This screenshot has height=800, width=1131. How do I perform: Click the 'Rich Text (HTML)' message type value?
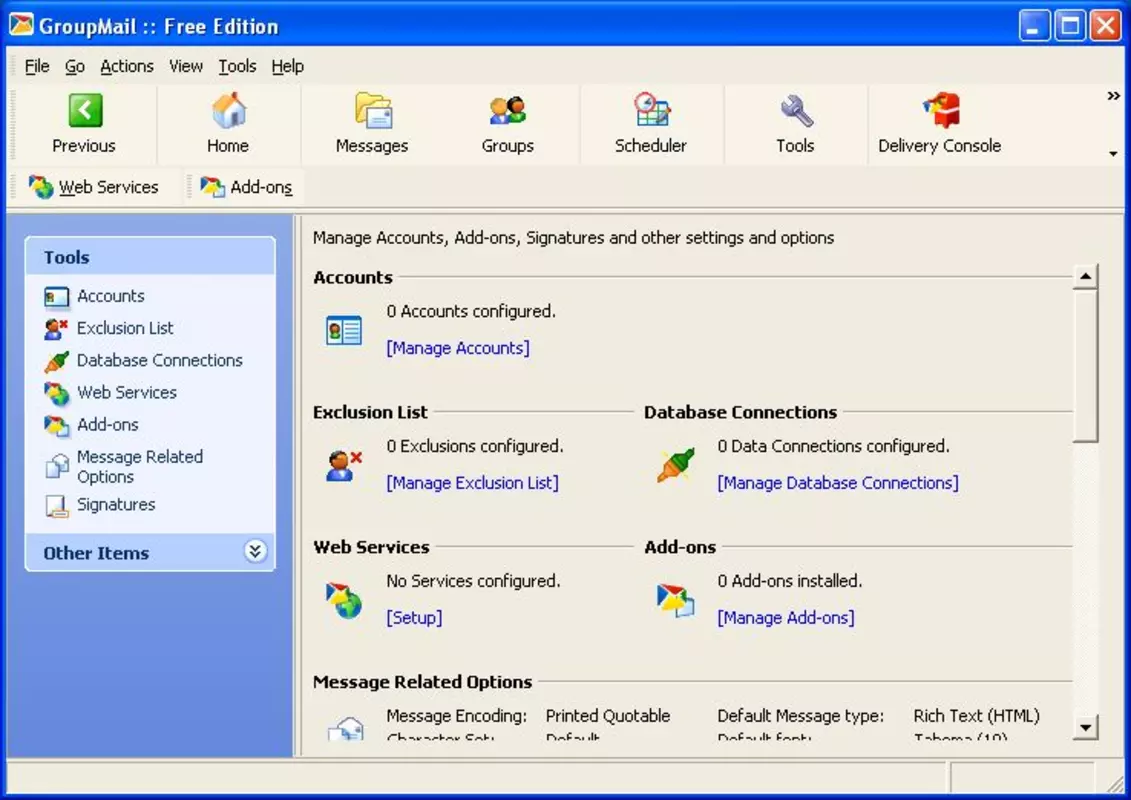click(977, 716)
